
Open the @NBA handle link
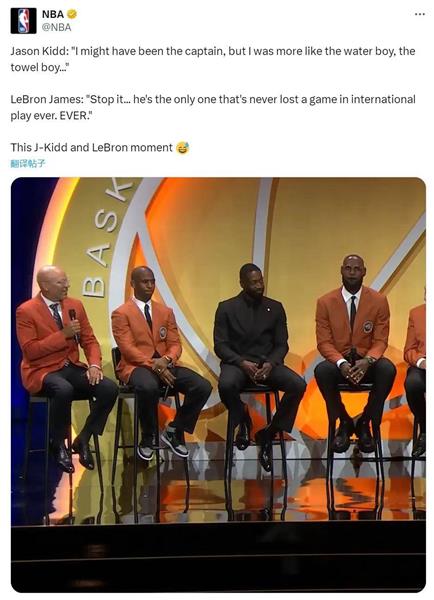pyautogui.click(x=56, y=28)
